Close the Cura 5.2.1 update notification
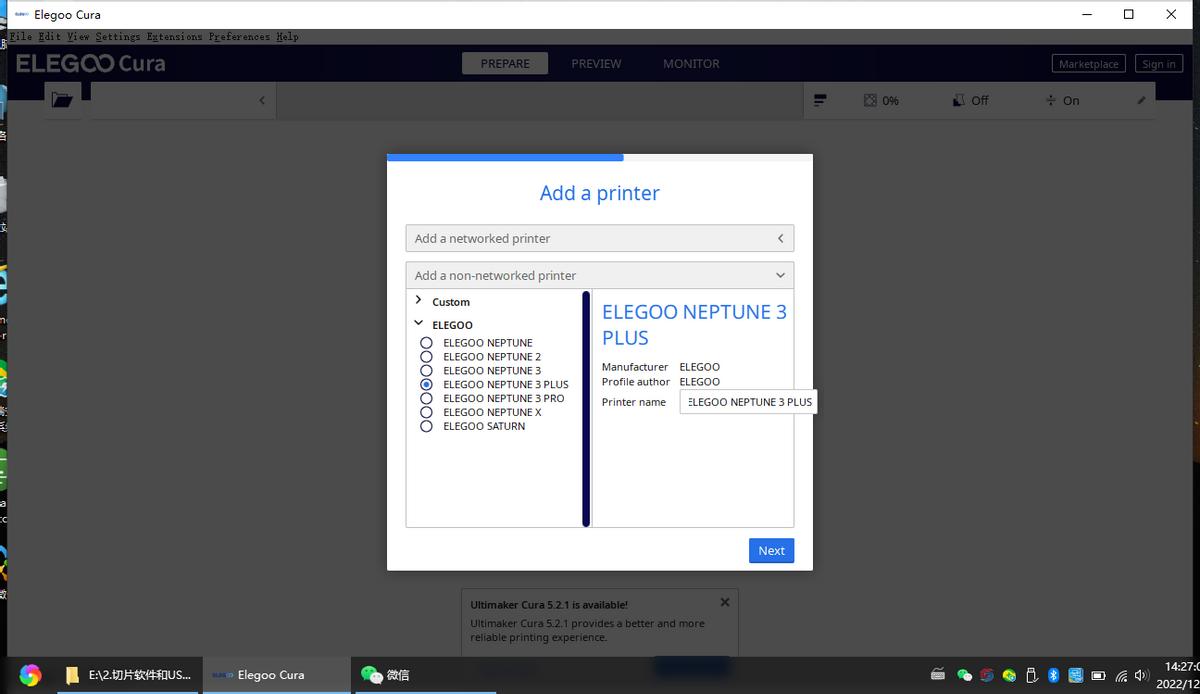 (725, 602)
